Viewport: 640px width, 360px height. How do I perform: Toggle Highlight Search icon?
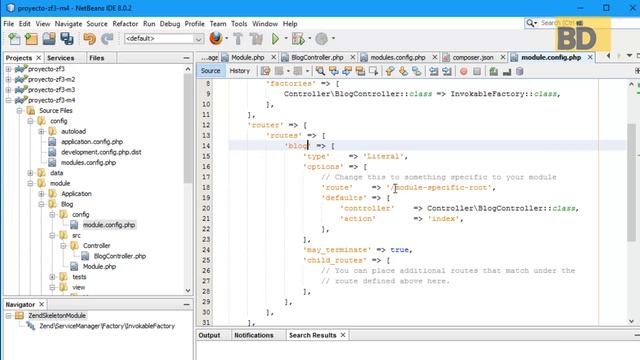tap(360, 71)
